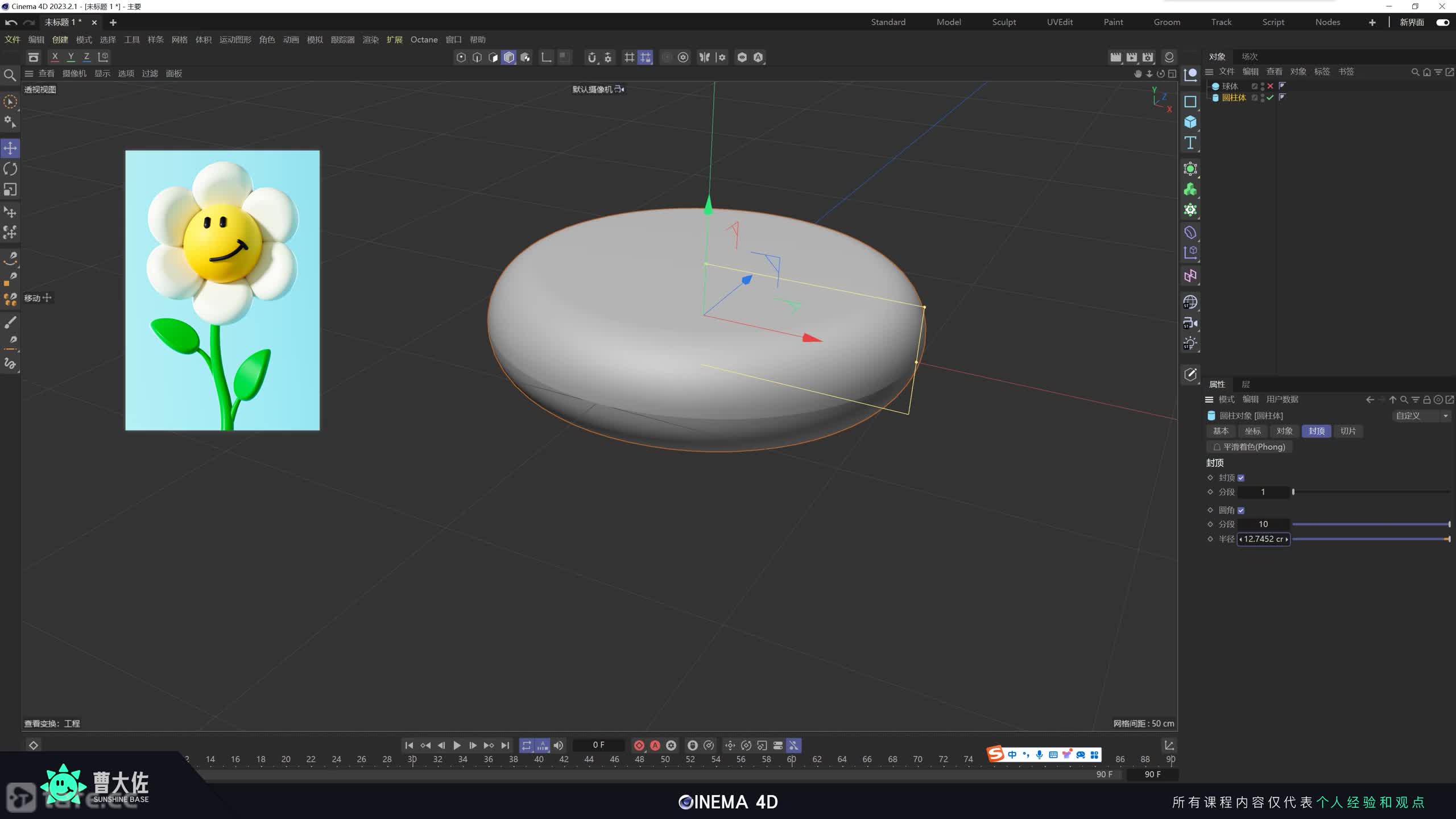Click the Text spline tool icon
The height and width of the screenshot is (819, 1456).
coord(1190,143)
